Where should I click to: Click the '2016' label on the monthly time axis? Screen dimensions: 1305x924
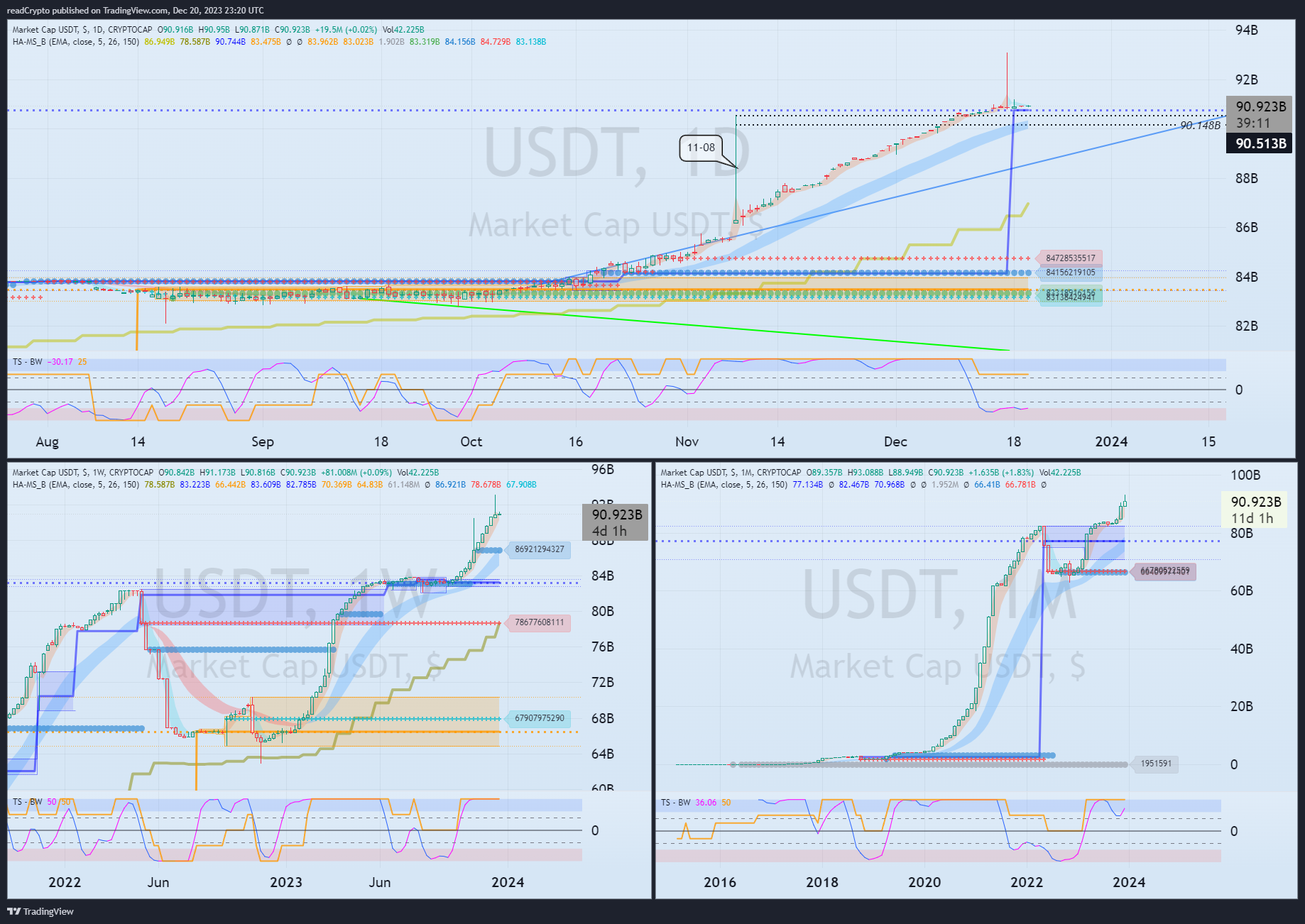(x=720, y=882)
